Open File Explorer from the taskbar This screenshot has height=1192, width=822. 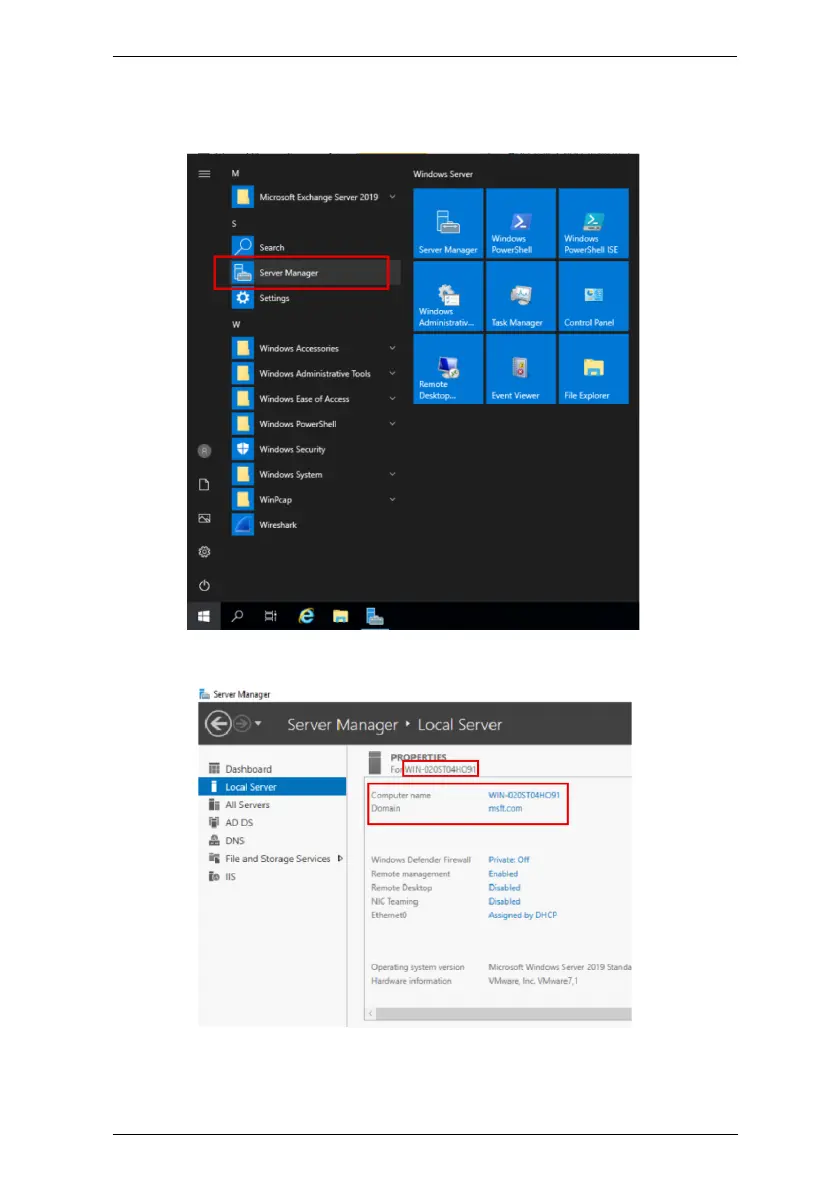tap(340, 617)
